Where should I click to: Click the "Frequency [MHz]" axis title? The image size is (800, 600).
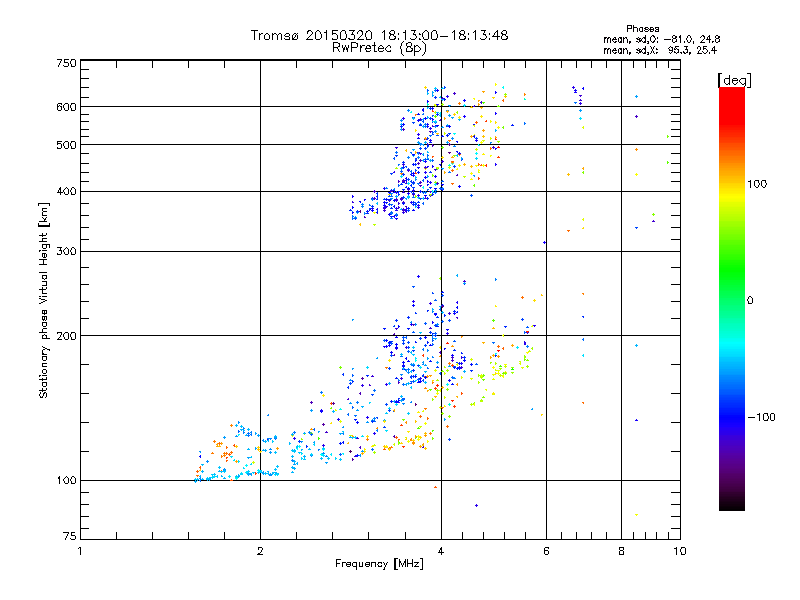click(x=379, y=564)
